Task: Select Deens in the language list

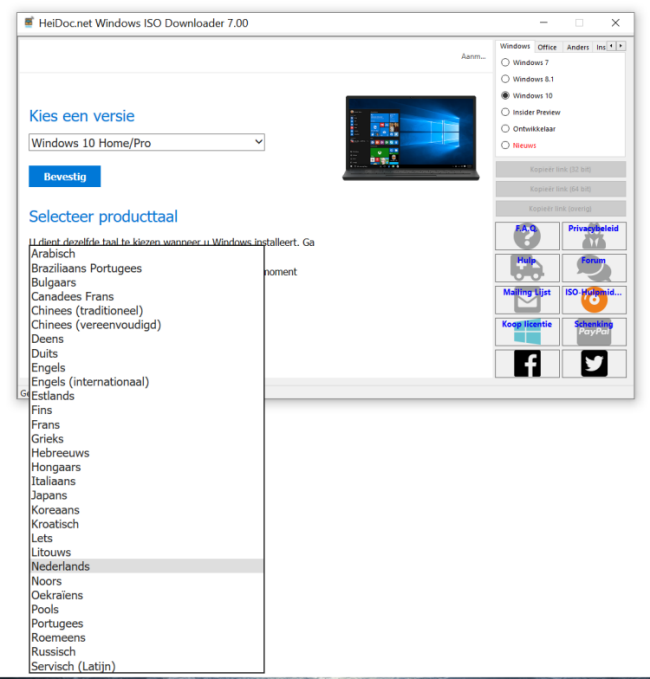Action: [x=147, y=339]
